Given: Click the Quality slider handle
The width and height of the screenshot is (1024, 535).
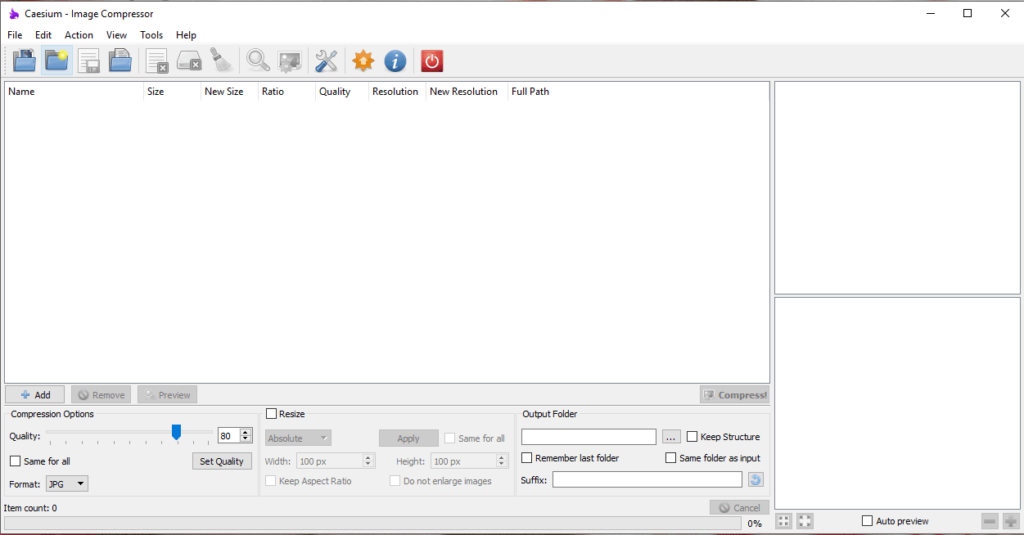Looking at the screenshot, I should [x=176, y=432].
